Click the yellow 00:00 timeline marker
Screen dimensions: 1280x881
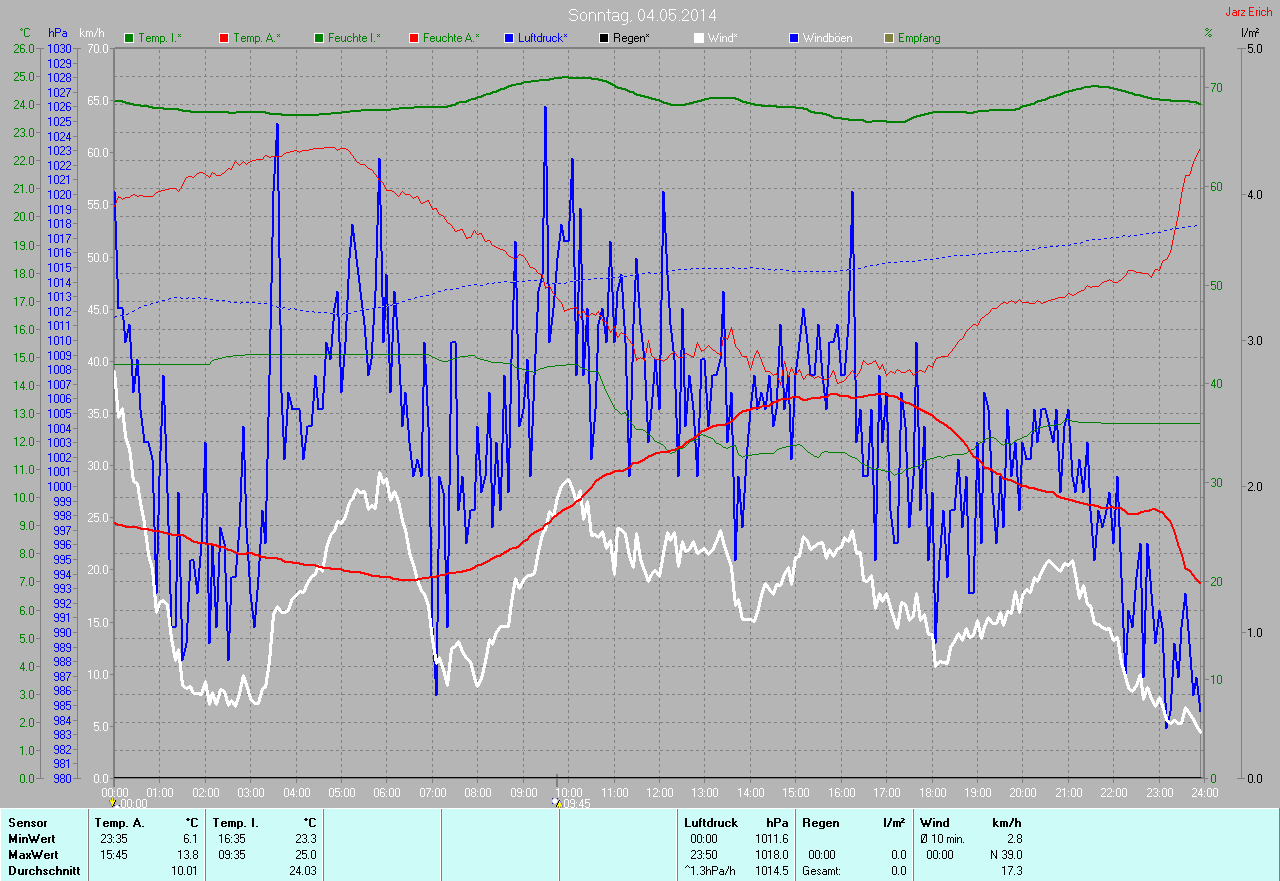(x=113, y=802)
